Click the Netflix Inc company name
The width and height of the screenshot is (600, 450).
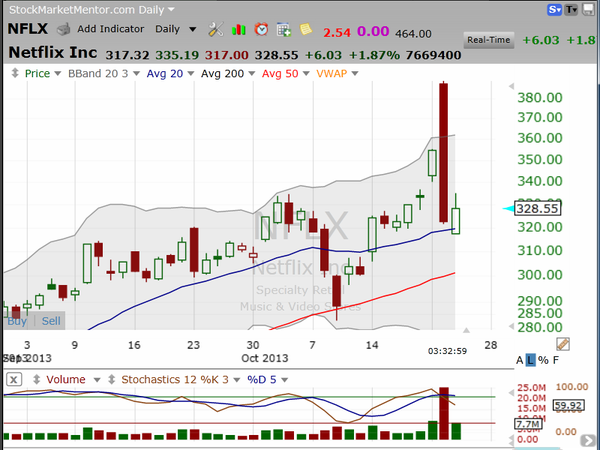[53, 52]
